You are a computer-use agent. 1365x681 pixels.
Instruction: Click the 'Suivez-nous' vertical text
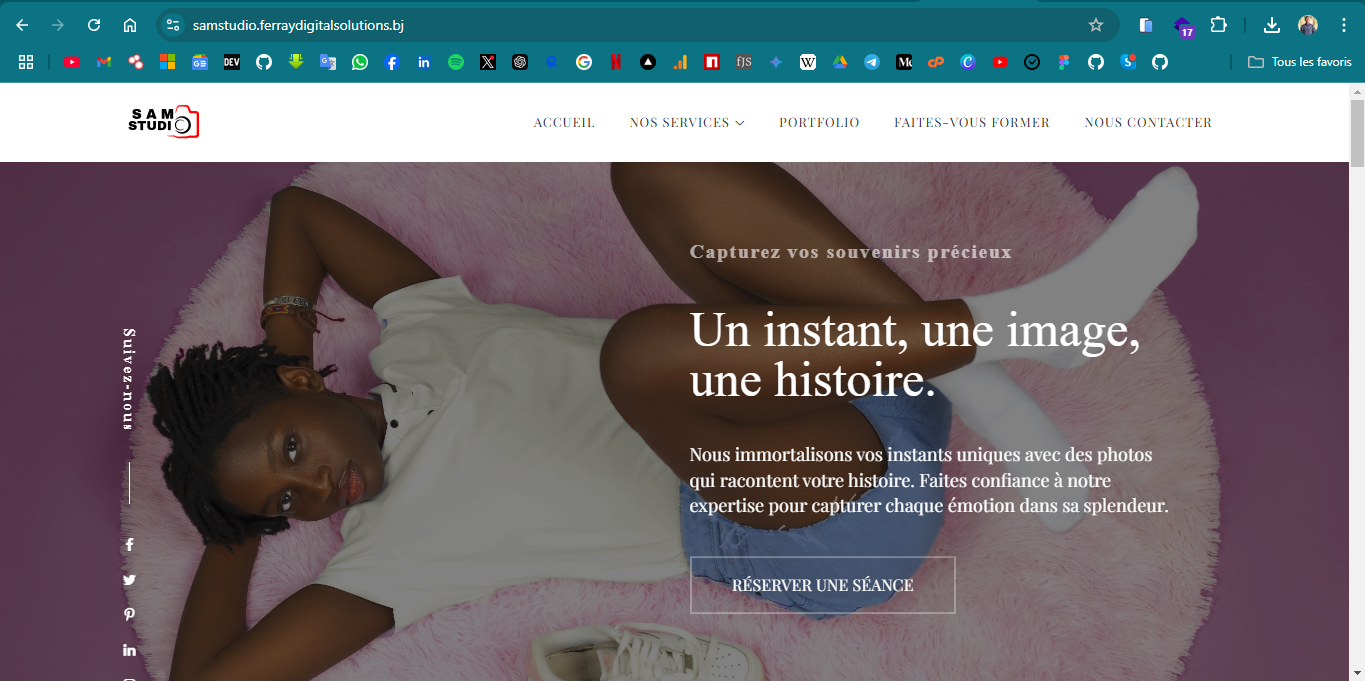point(129,379)
